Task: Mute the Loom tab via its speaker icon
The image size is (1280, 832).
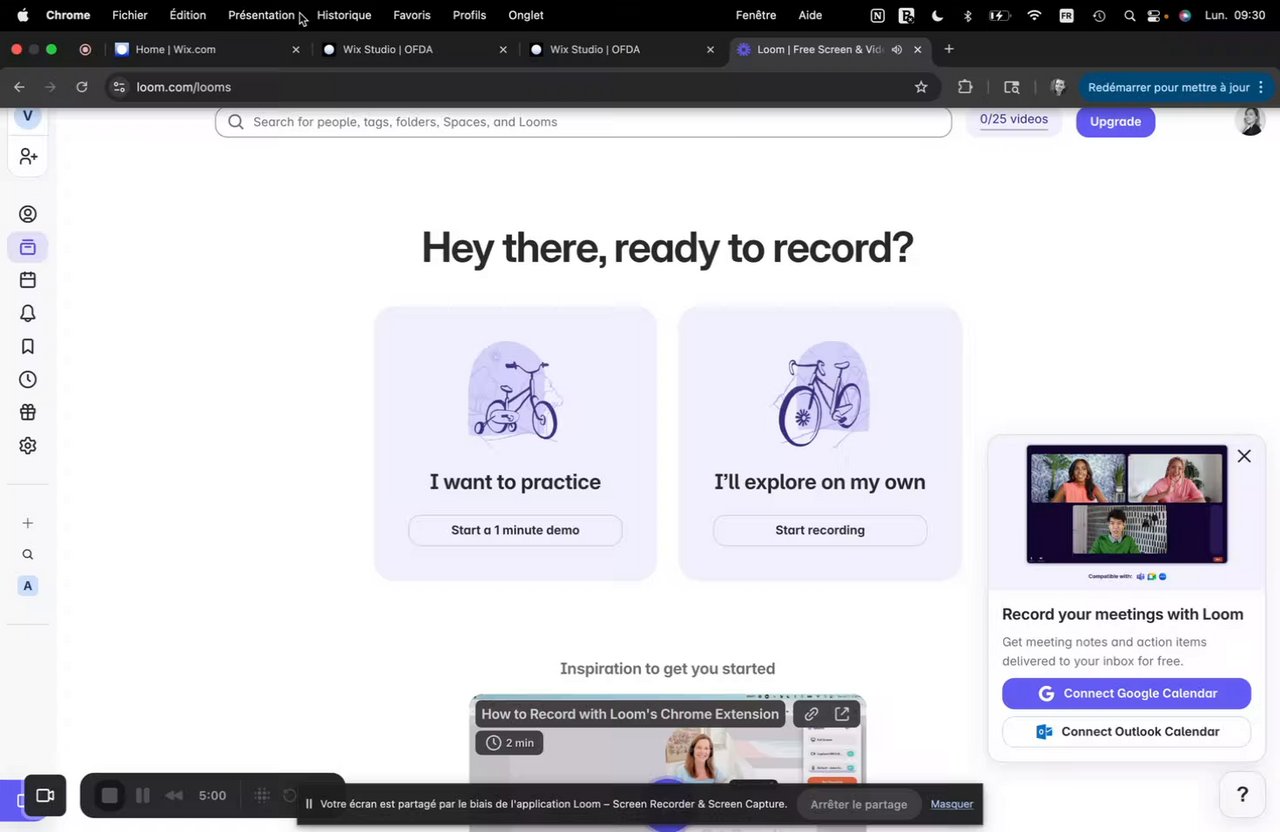Action: [x=897, y=49]
